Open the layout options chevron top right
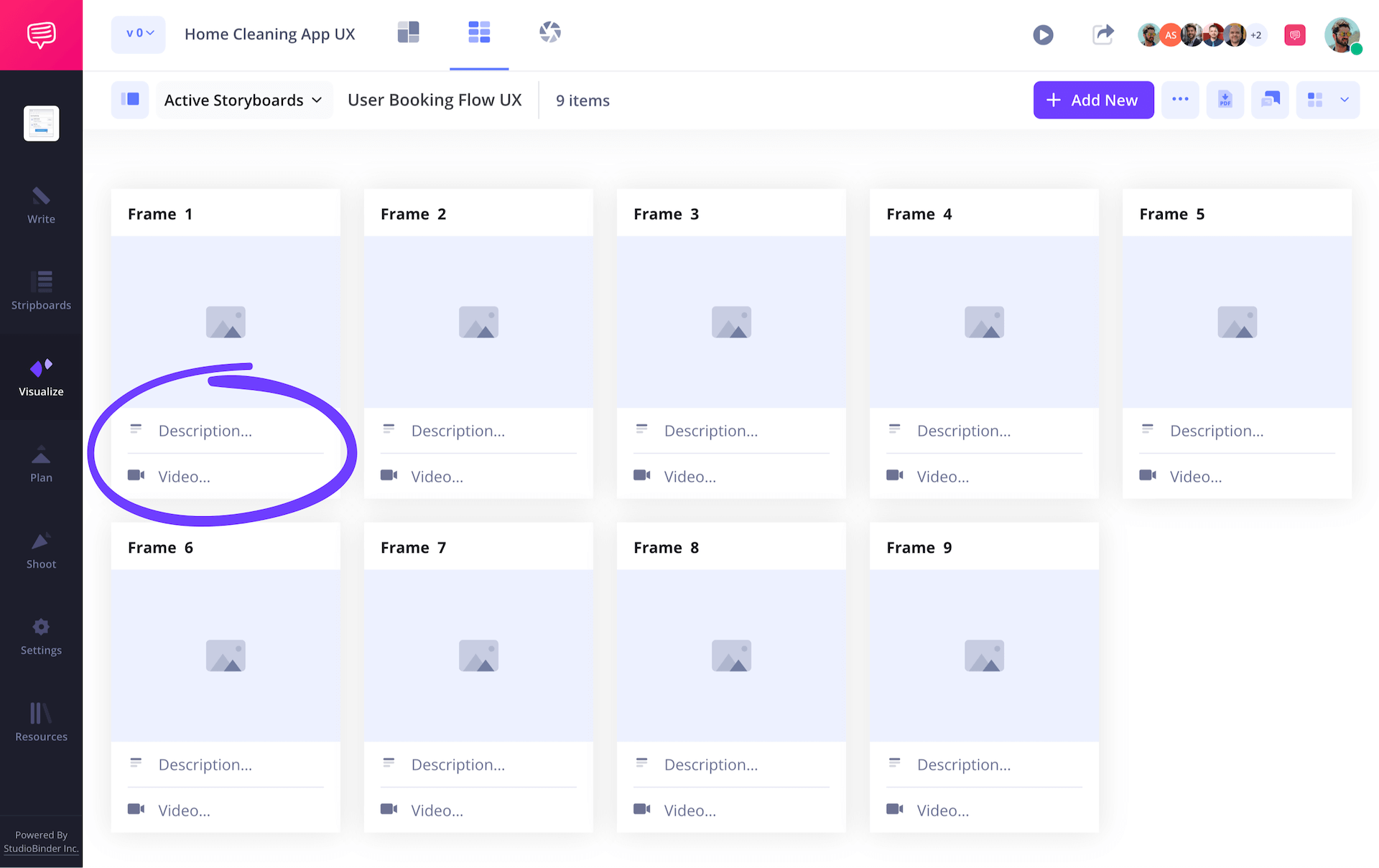This screenshot has height=868, width=1379. coord(1345,100)
